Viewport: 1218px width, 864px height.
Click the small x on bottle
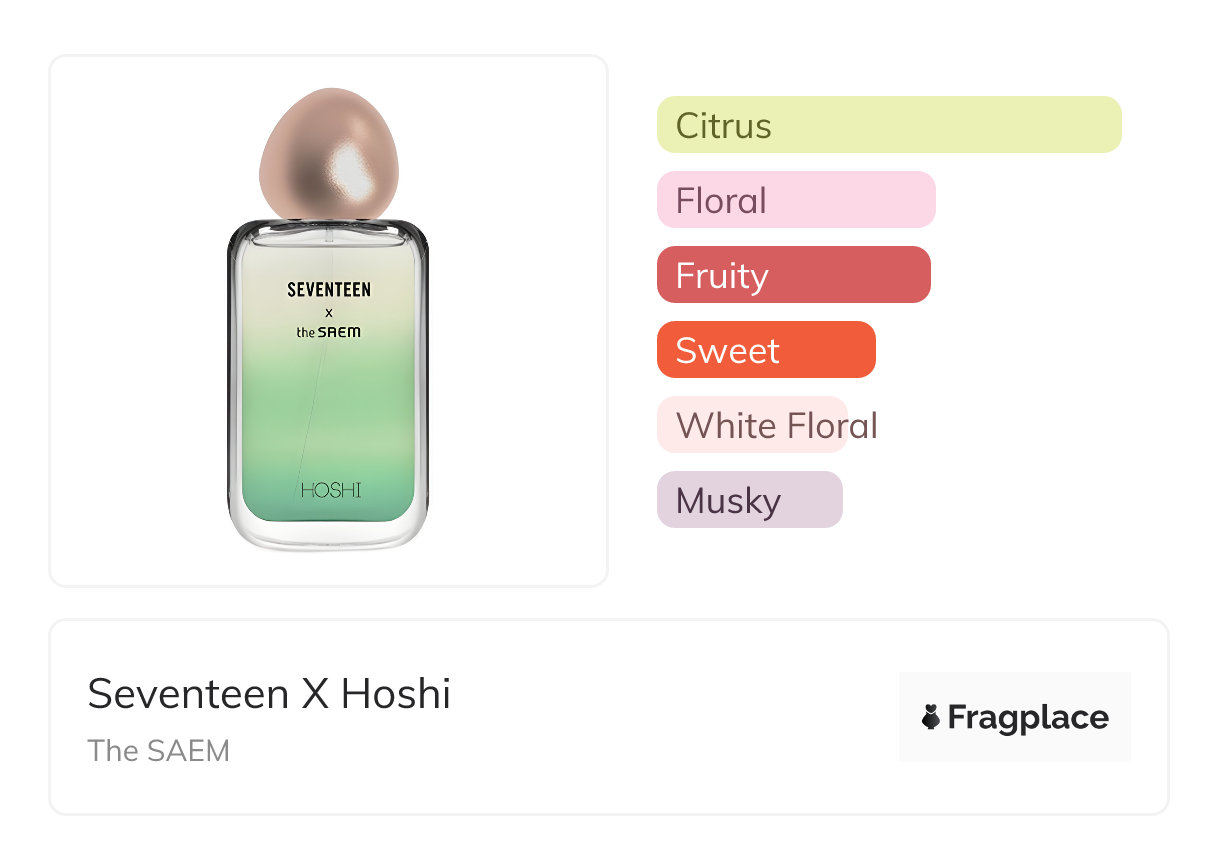click(328, 312)
